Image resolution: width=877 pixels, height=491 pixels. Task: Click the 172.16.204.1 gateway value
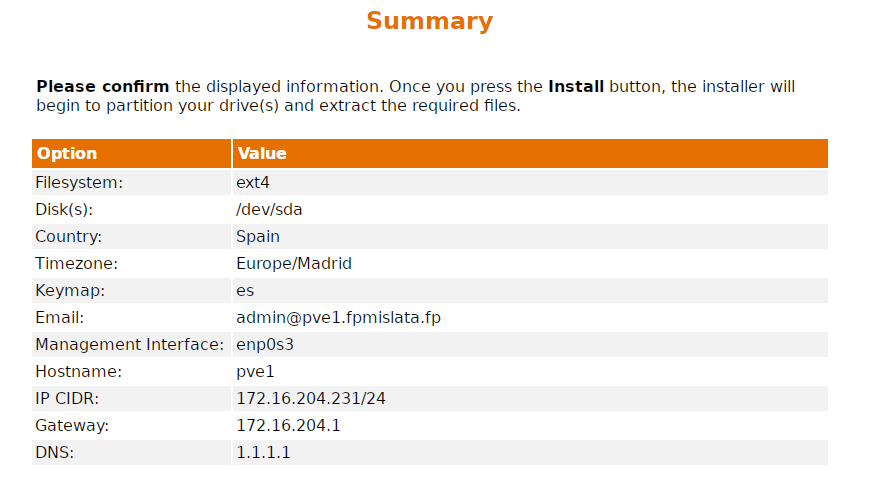tap(288, 426)
